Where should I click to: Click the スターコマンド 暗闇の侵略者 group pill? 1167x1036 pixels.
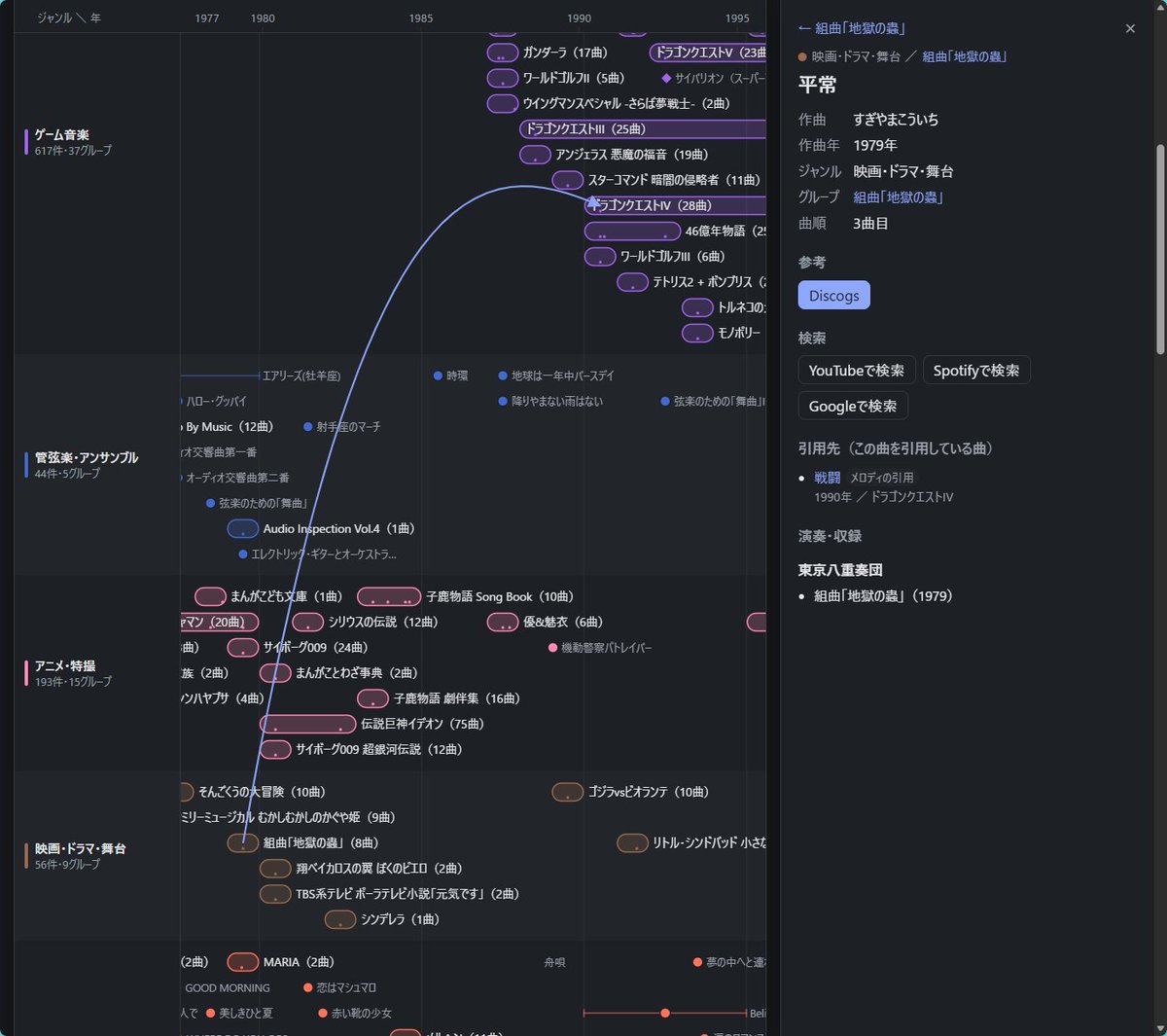coord(568,180)
